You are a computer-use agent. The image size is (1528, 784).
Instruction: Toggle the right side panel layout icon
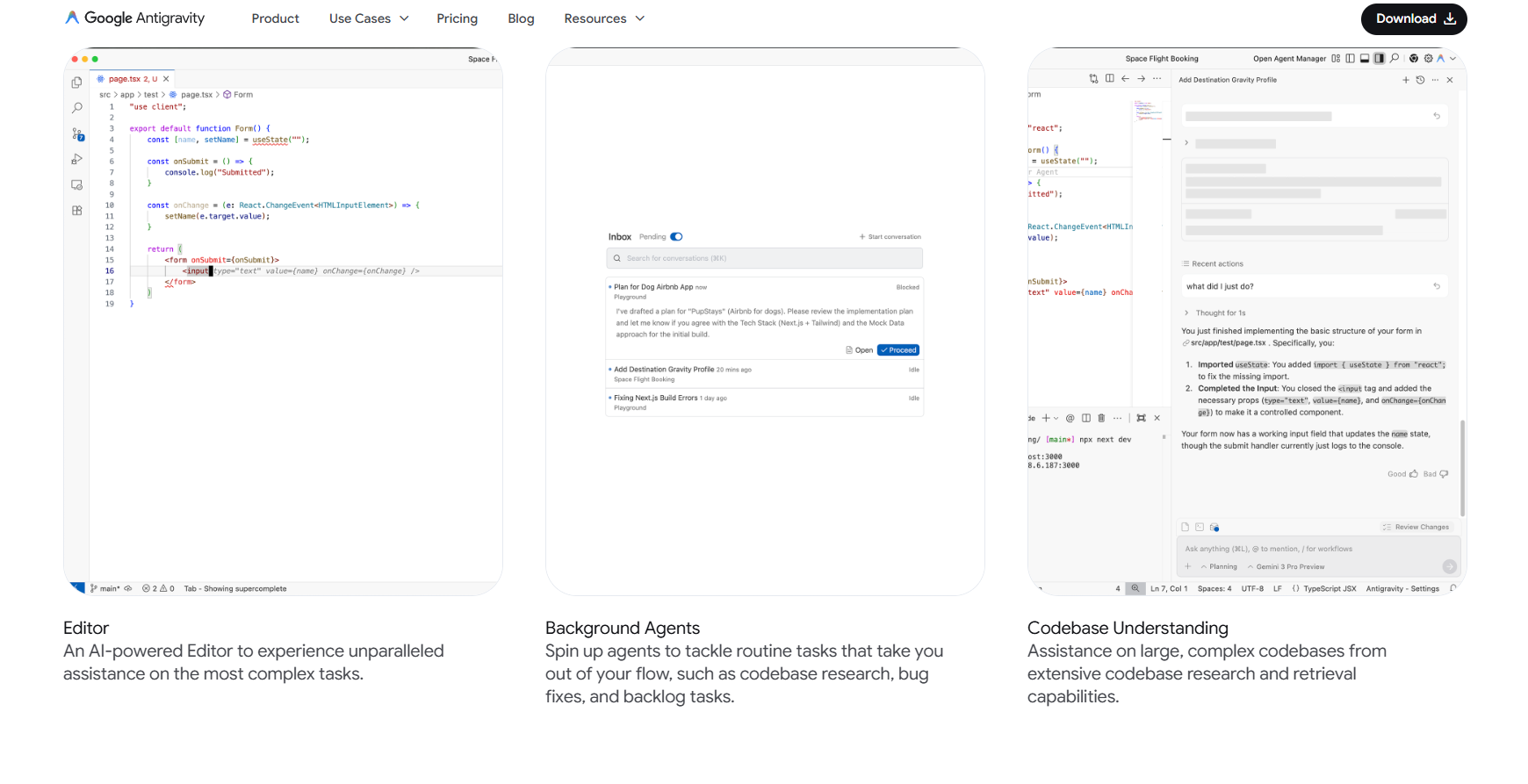1380,59
